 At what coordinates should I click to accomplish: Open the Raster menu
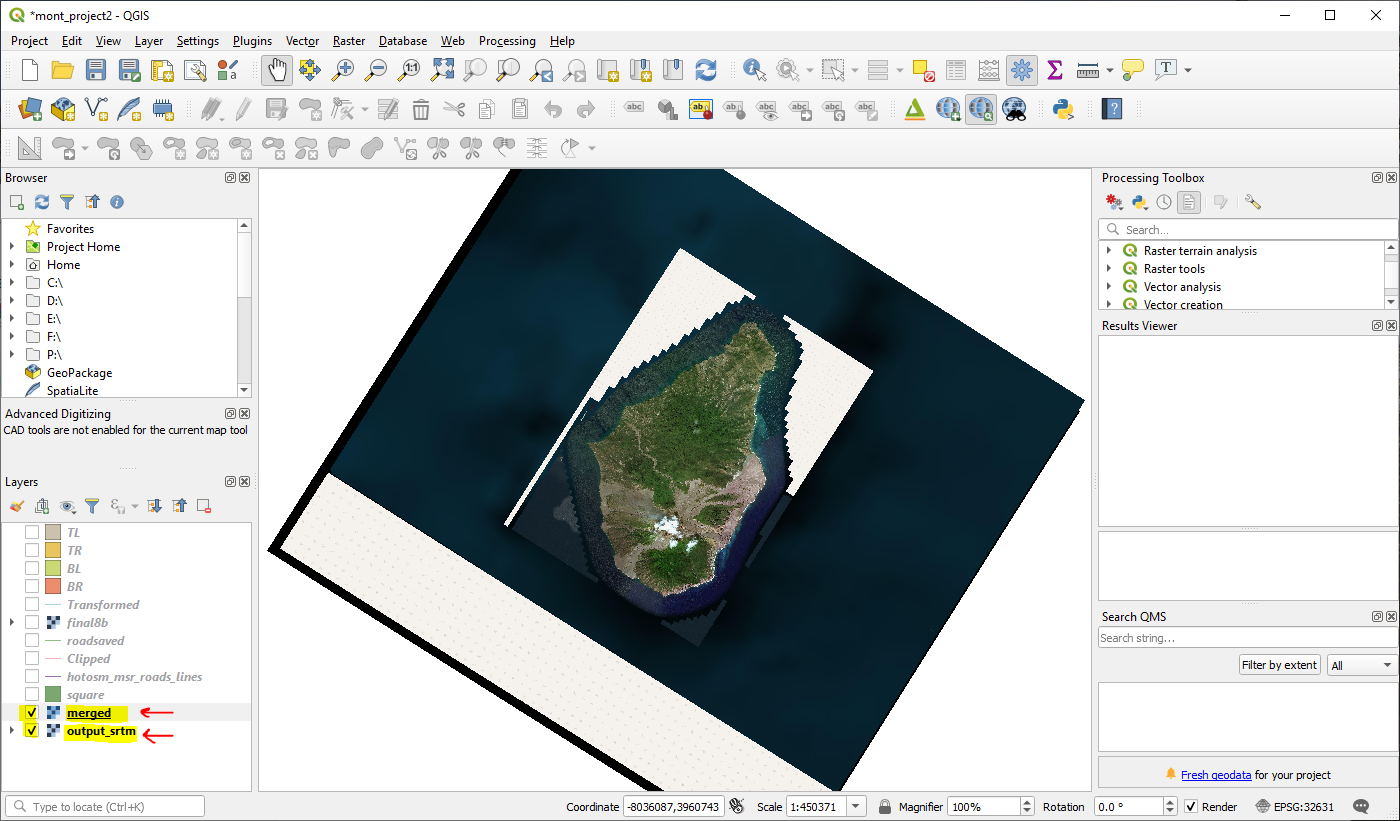click(349, 41)
